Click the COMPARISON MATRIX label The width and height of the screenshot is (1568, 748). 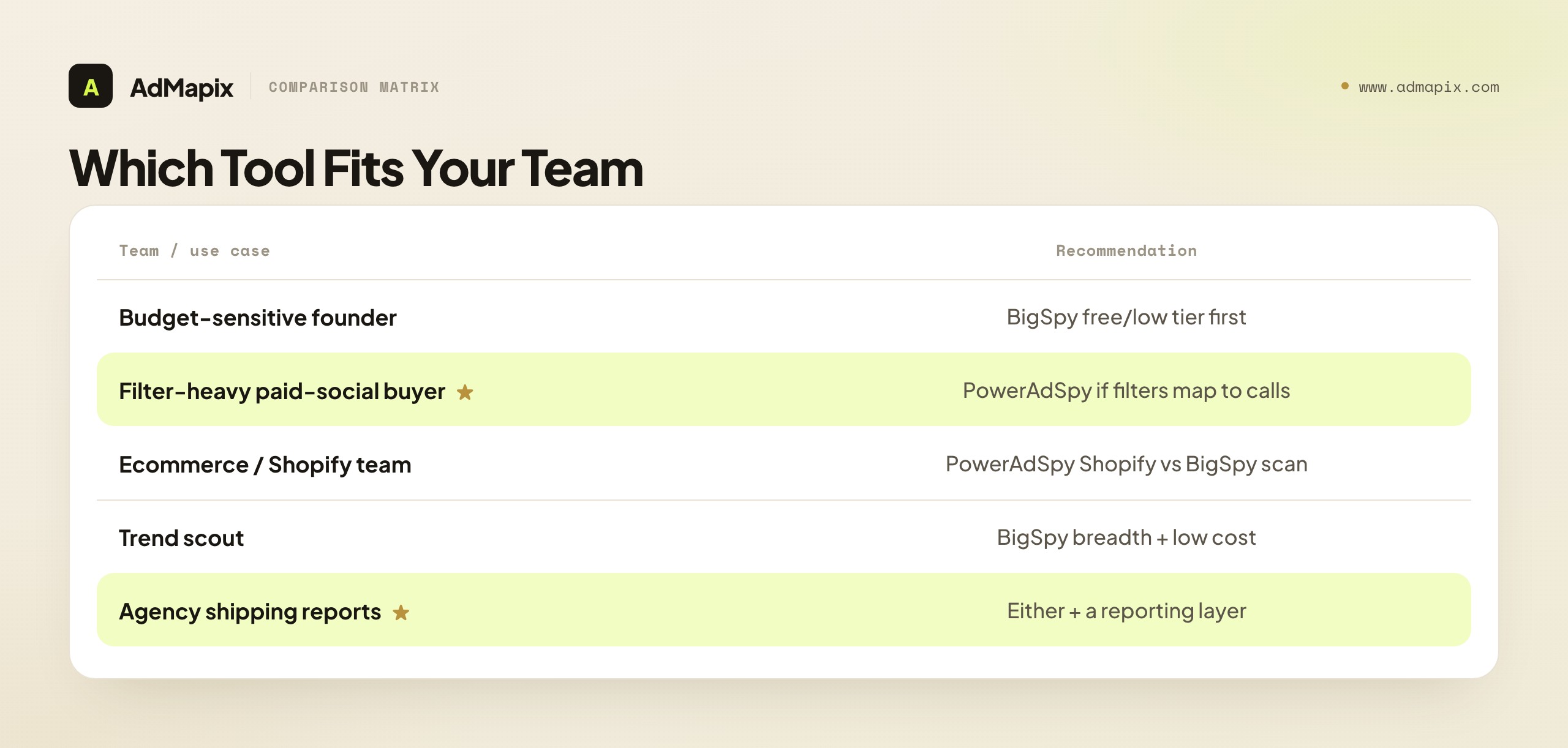(x=354, y=87)
